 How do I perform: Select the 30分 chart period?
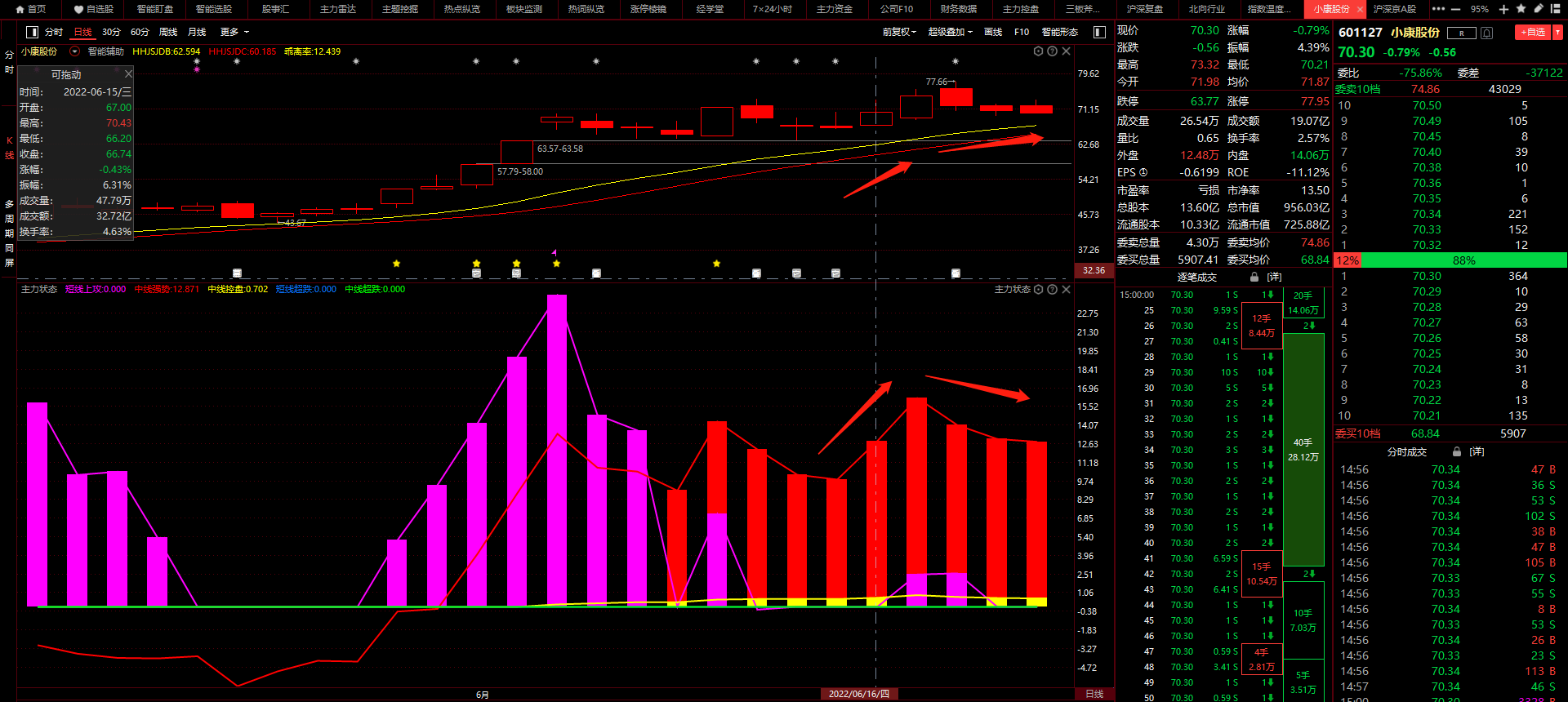(111, 32)
